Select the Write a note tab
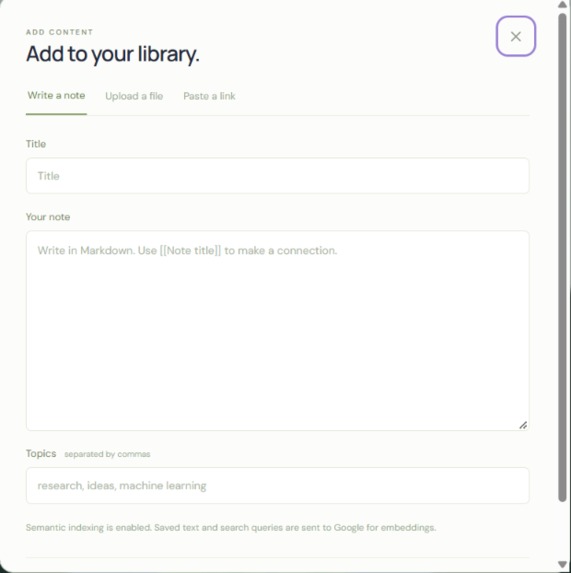The height and width of the screenshot is (573, 571). (x=56, y=96)
